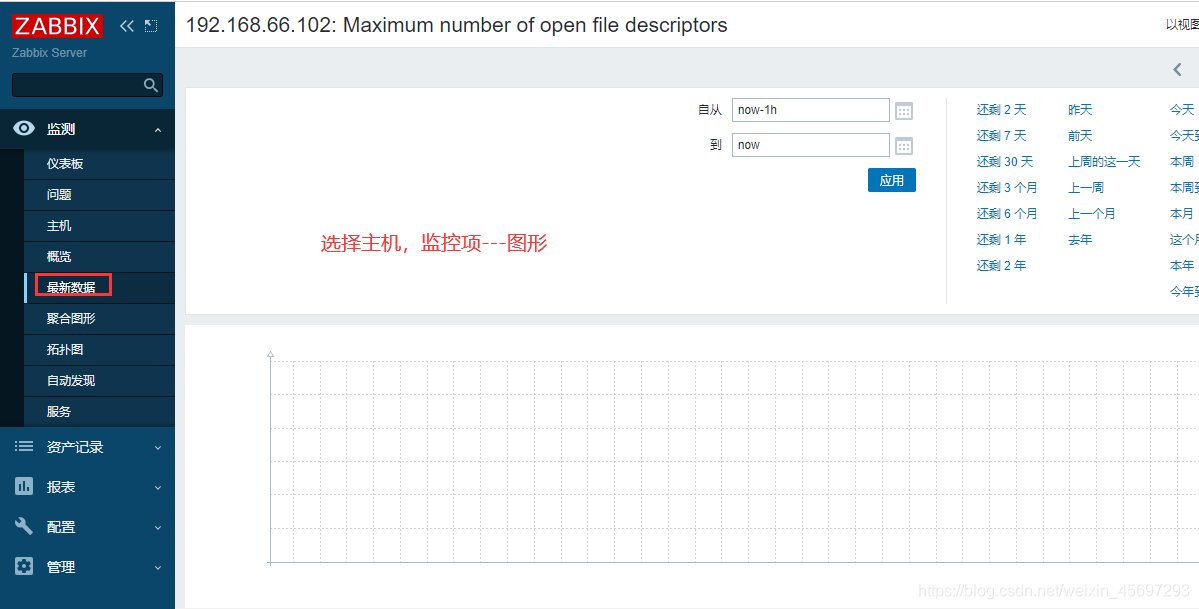Open calendar picker for 到 field
This screenshot has height=609, width=1199.
(x=904, y=145)
